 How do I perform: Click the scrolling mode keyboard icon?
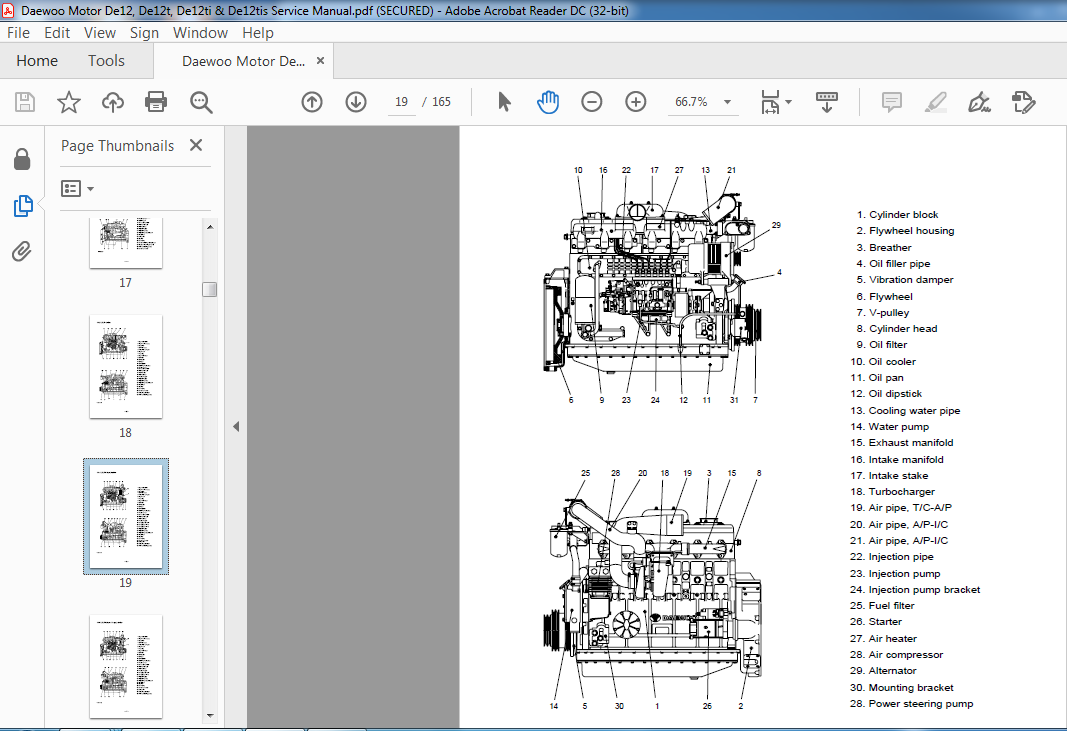827,102
